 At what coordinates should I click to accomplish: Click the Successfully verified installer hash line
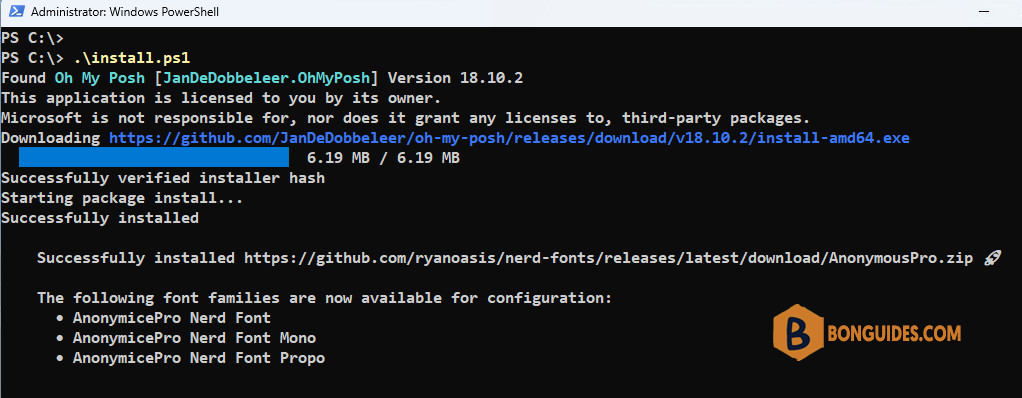click(163, 178)
